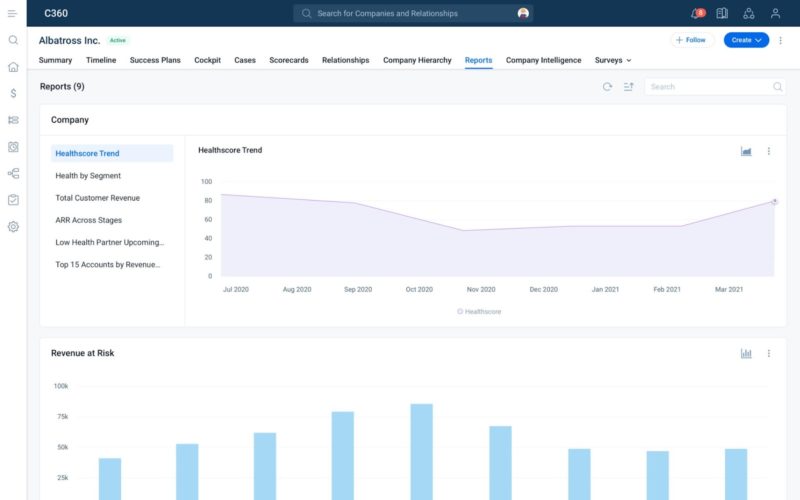Viewport: 800px width, 500px height.
Task: Select the Health by Segment report
Action: [x=88, y=176]
